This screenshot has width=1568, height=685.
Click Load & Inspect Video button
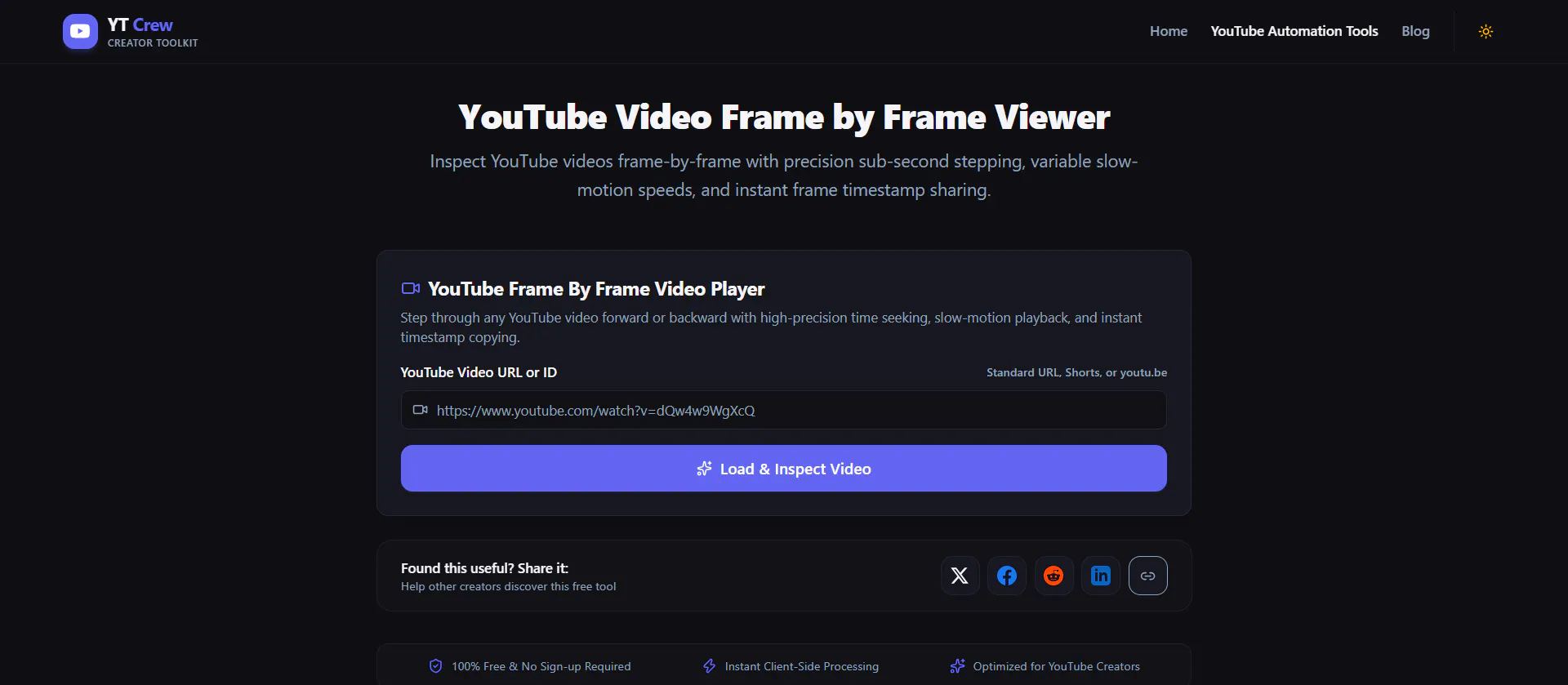click(x=784, y=469)
